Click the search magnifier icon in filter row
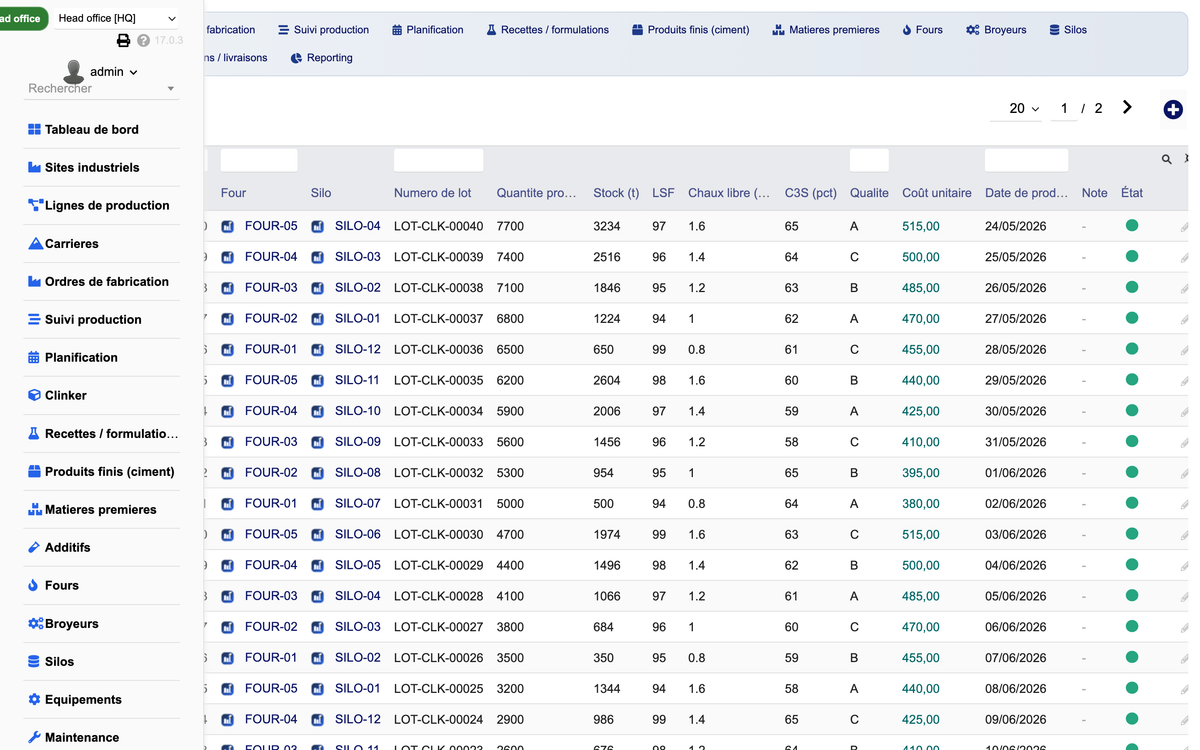Screen dimensions: 1200x750 [1166, 160]
